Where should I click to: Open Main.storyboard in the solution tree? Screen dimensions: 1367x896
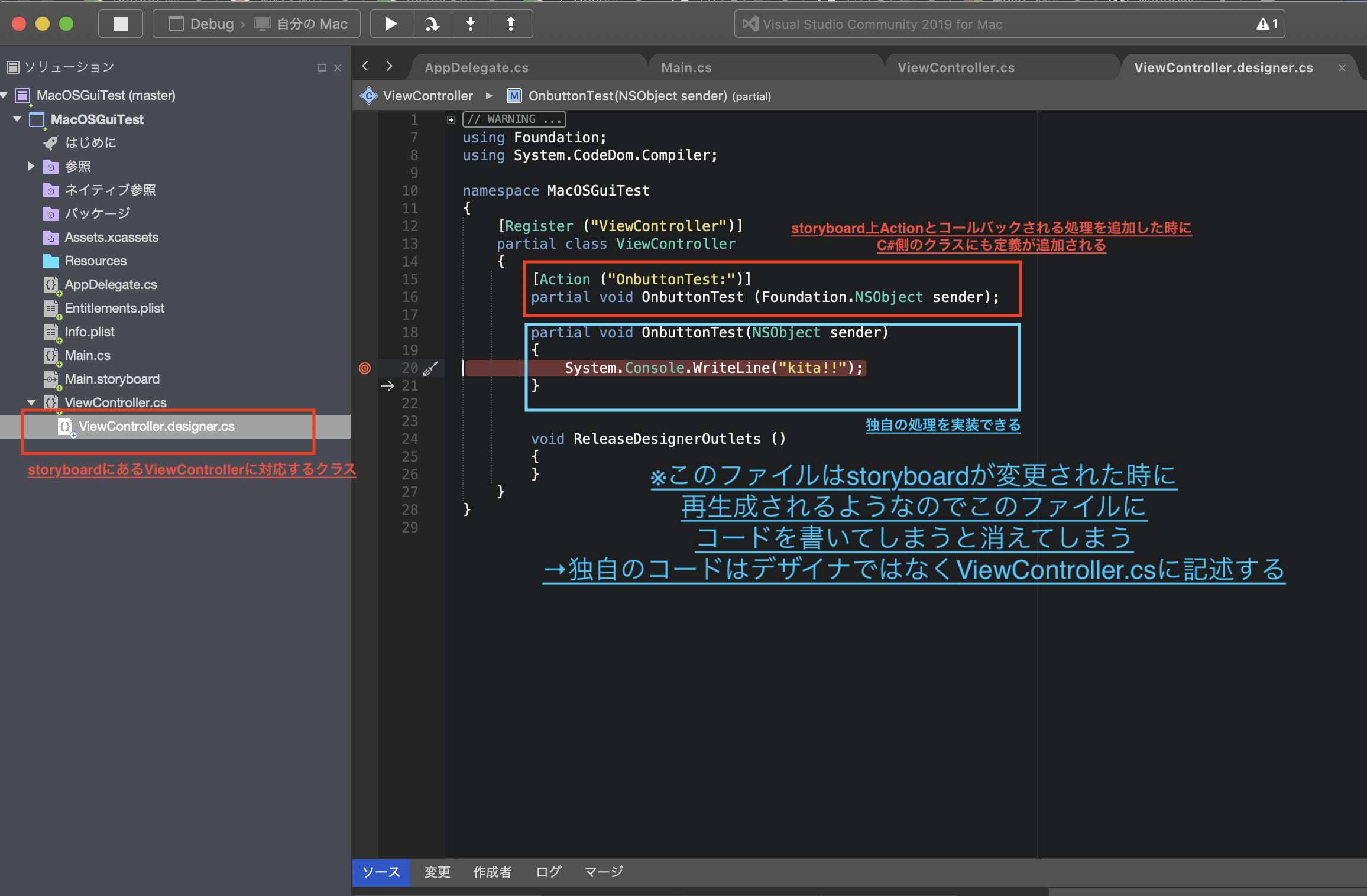pos(112,379)
